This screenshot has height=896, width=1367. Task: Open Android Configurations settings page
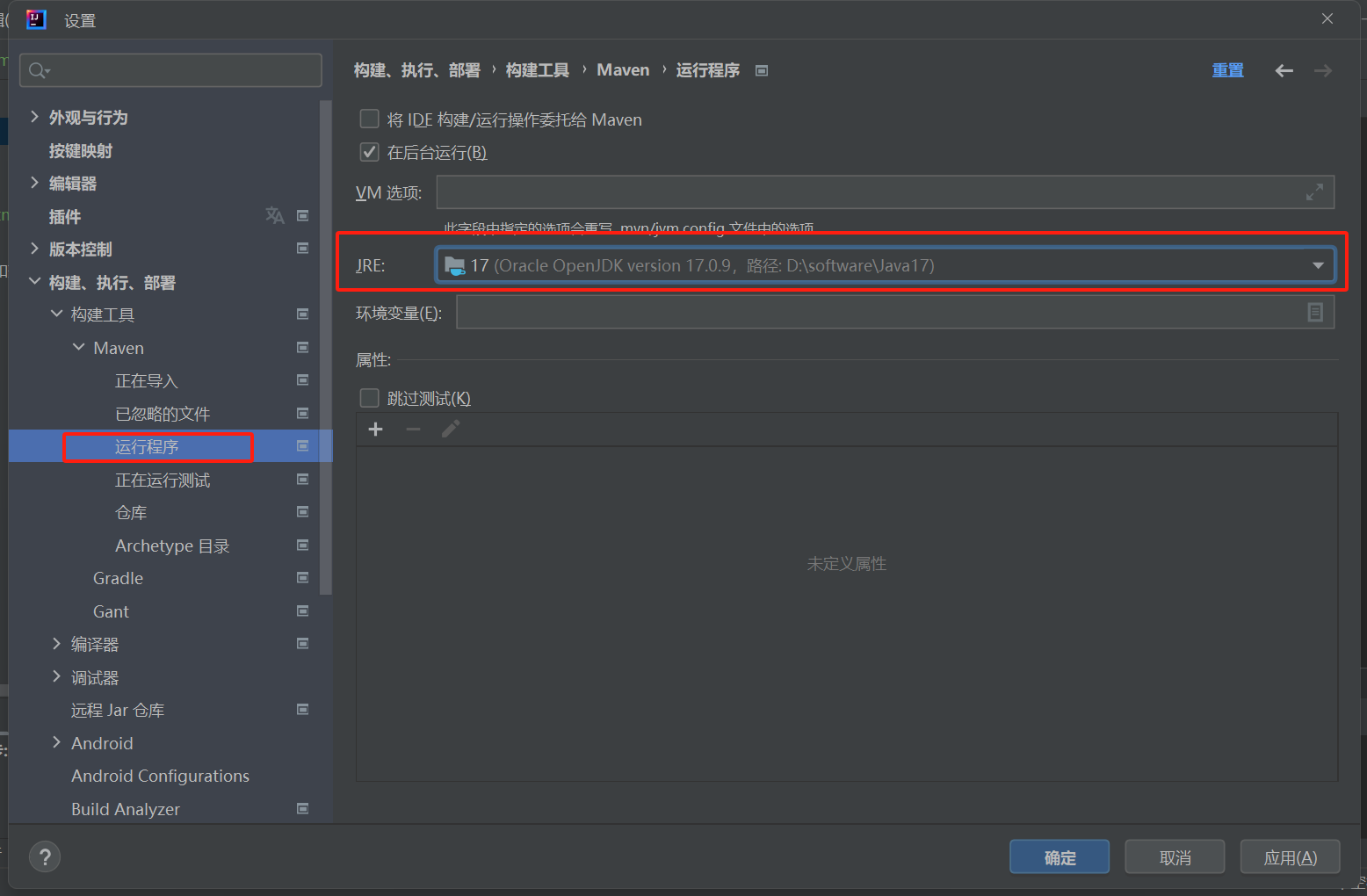(x=160, y=777)
